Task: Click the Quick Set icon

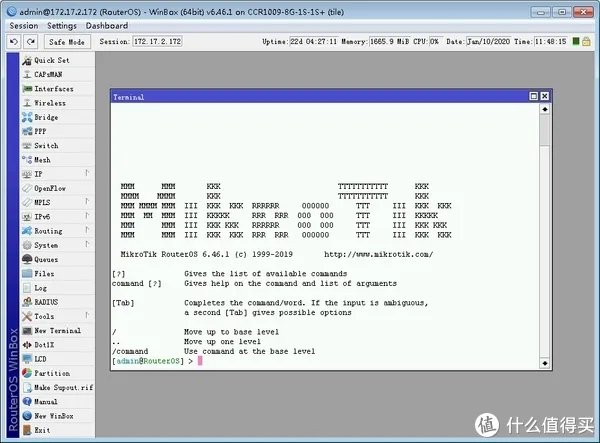Action: pos(27,60)
